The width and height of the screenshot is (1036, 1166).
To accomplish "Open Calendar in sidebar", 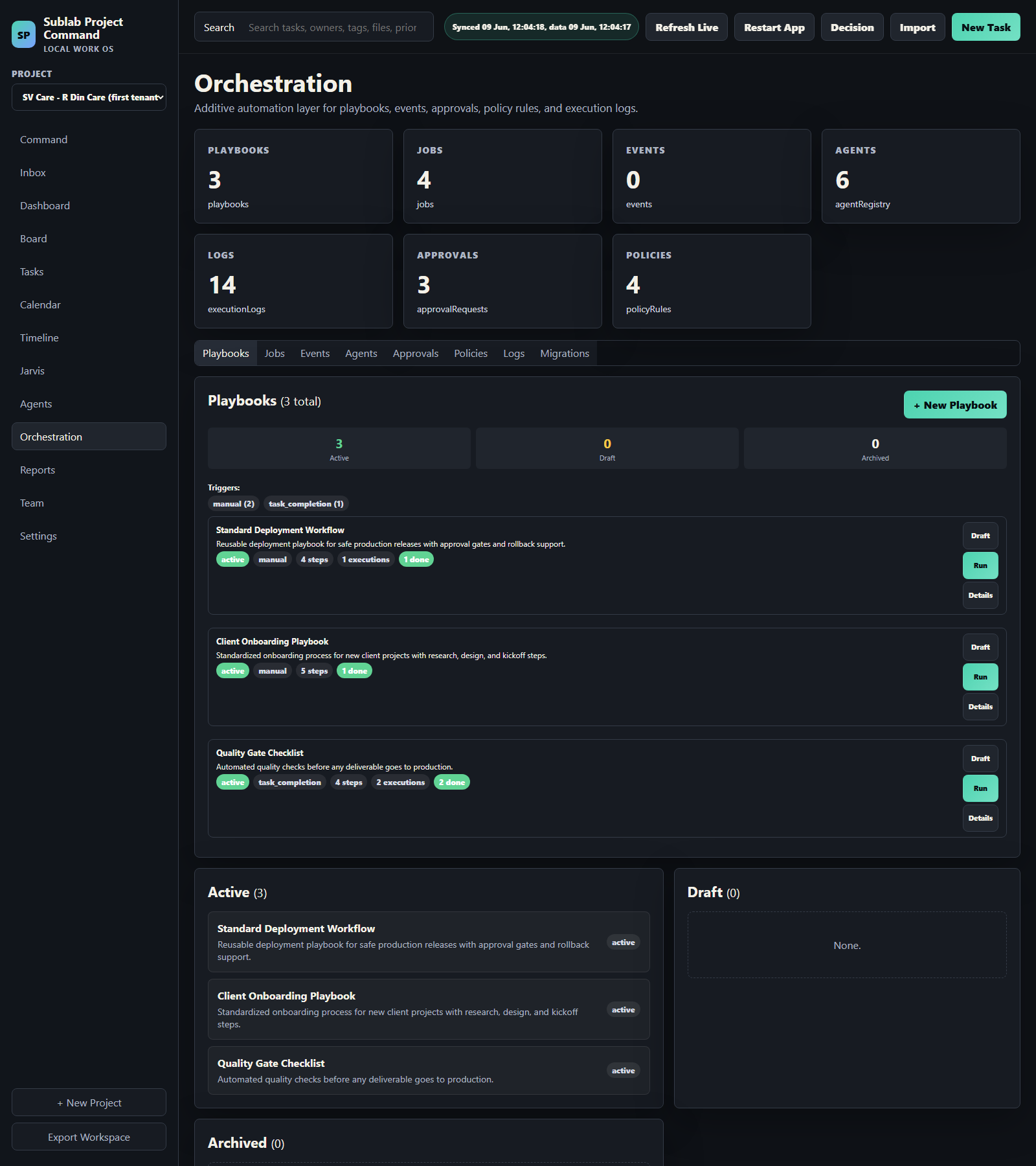I will pos(89,304).
